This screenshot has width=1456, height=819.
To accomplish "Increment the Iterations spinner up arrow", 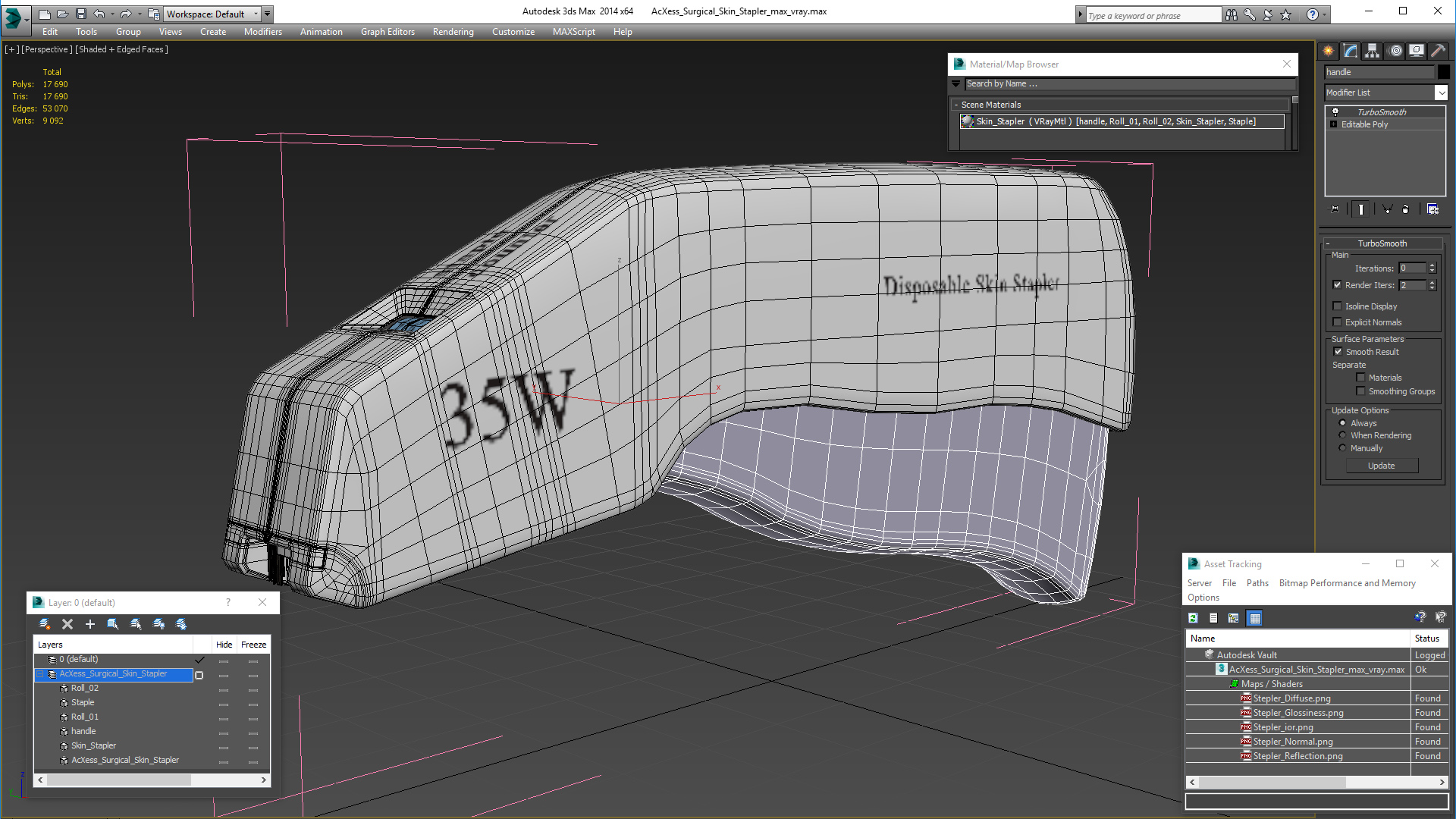I will tap(1432, 265).
